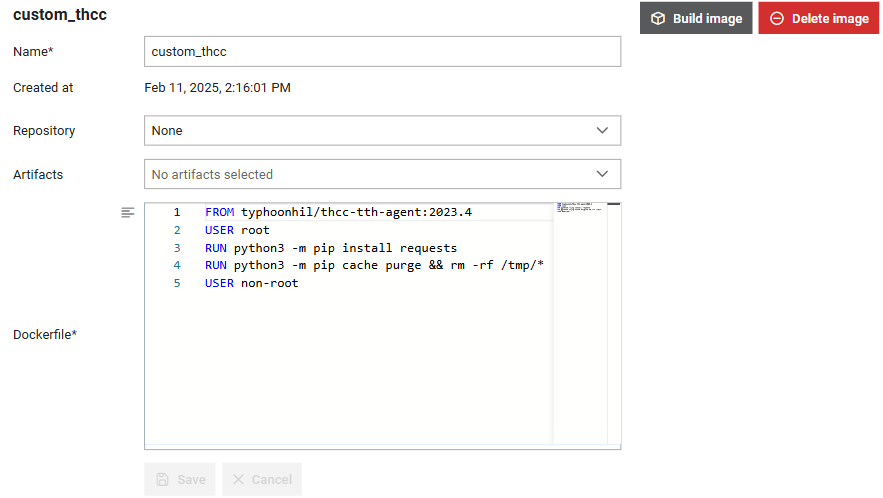The height and width of the screenshot is (498, 883).
Task: Click the code minimap in the Dockerfile editor
Action: (580, 208)
